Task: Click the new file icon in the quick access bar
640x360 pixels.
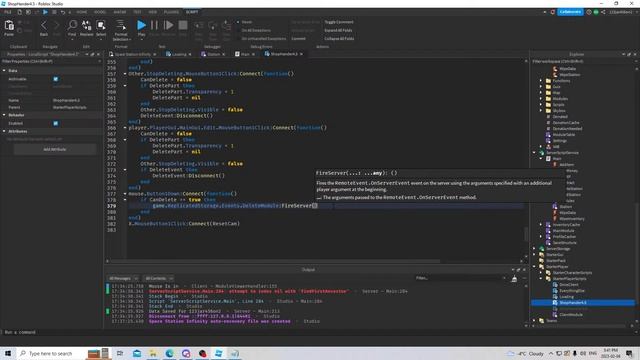Action: pyautogui.click(x=19, y=12)
